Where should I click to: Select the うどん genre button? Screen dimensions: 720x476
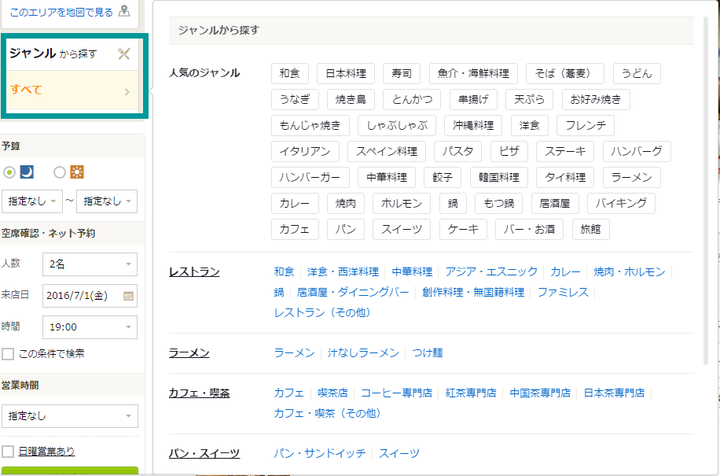point(637,73)
